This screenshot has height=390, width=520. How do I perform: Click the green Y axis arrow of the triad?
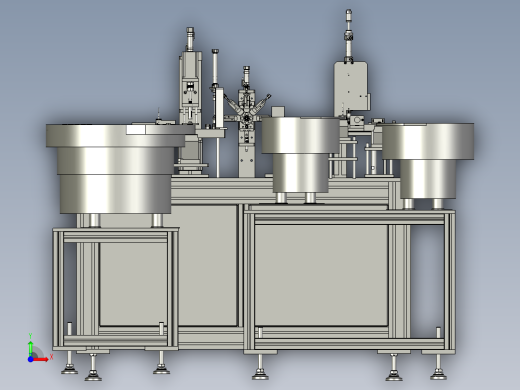click(31, 348)
